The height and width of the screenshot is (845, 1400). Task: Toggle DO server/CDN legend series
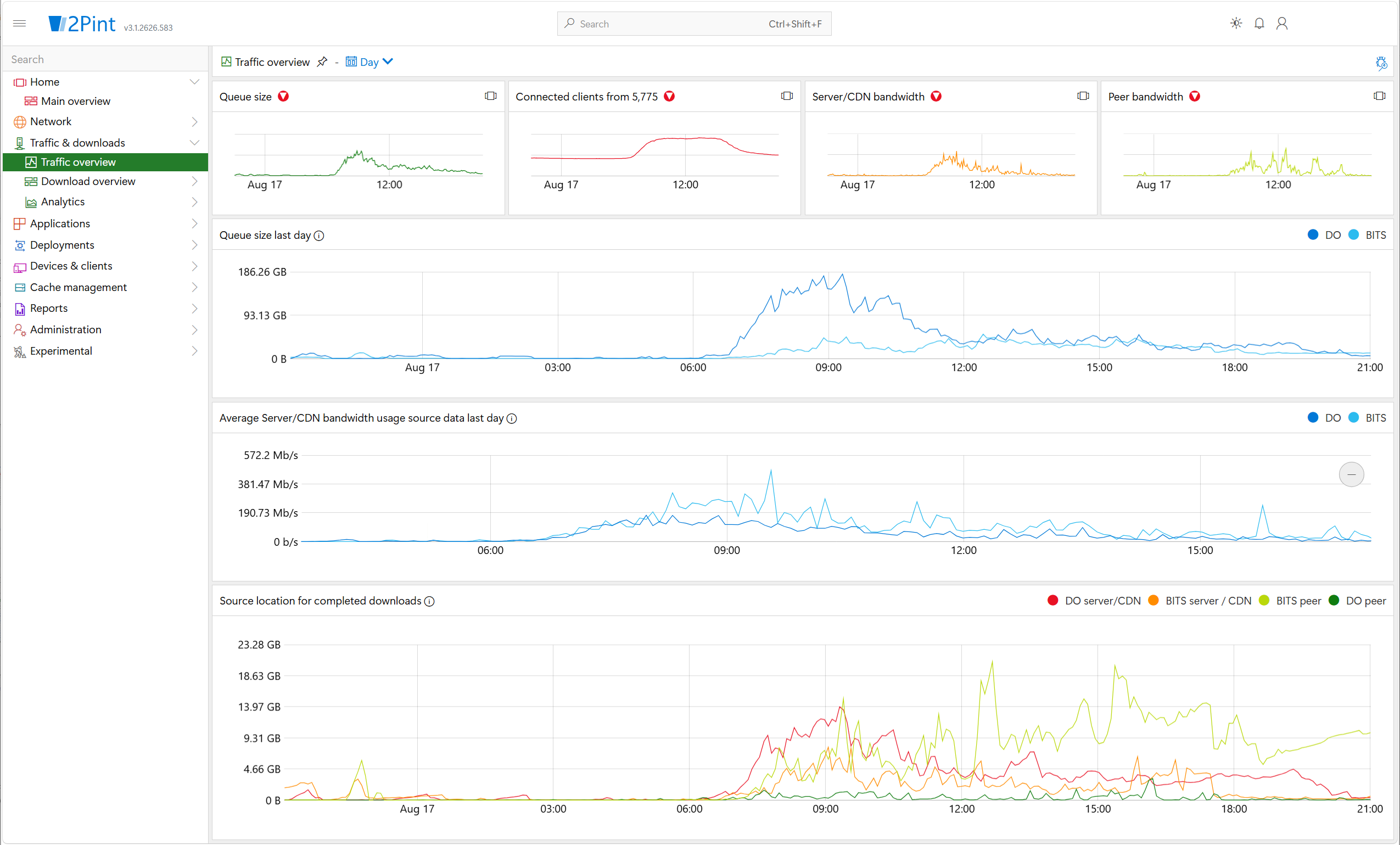[1094, 601]
